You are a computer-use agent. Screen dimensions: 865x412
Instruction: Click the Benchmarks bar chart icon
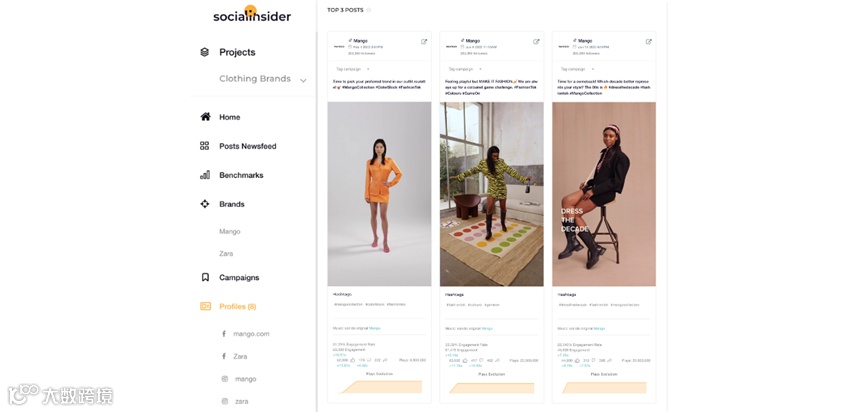click(x=205, y=175)
